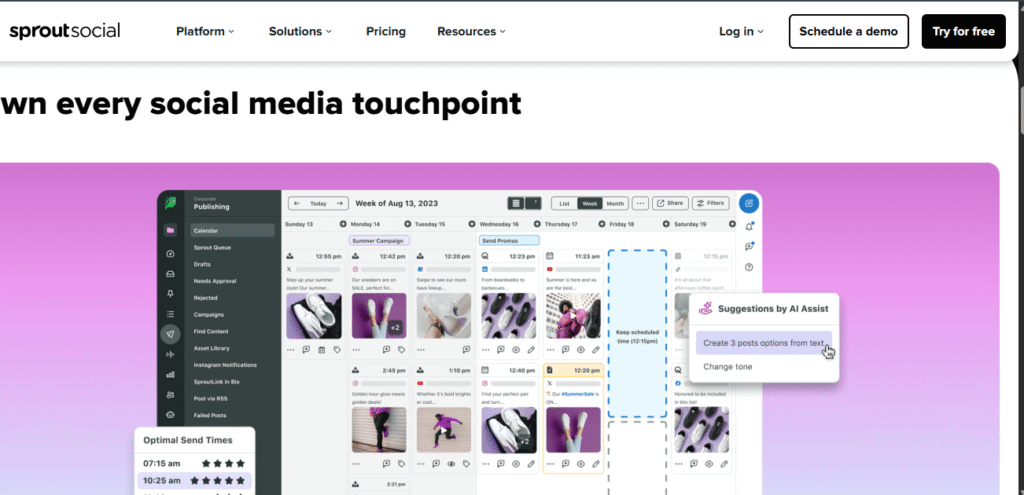The width and height of the screenshot is (1024, 495).
Task: Open the gauge dashboard icon in the sidebar
Action: click(170, 253)
